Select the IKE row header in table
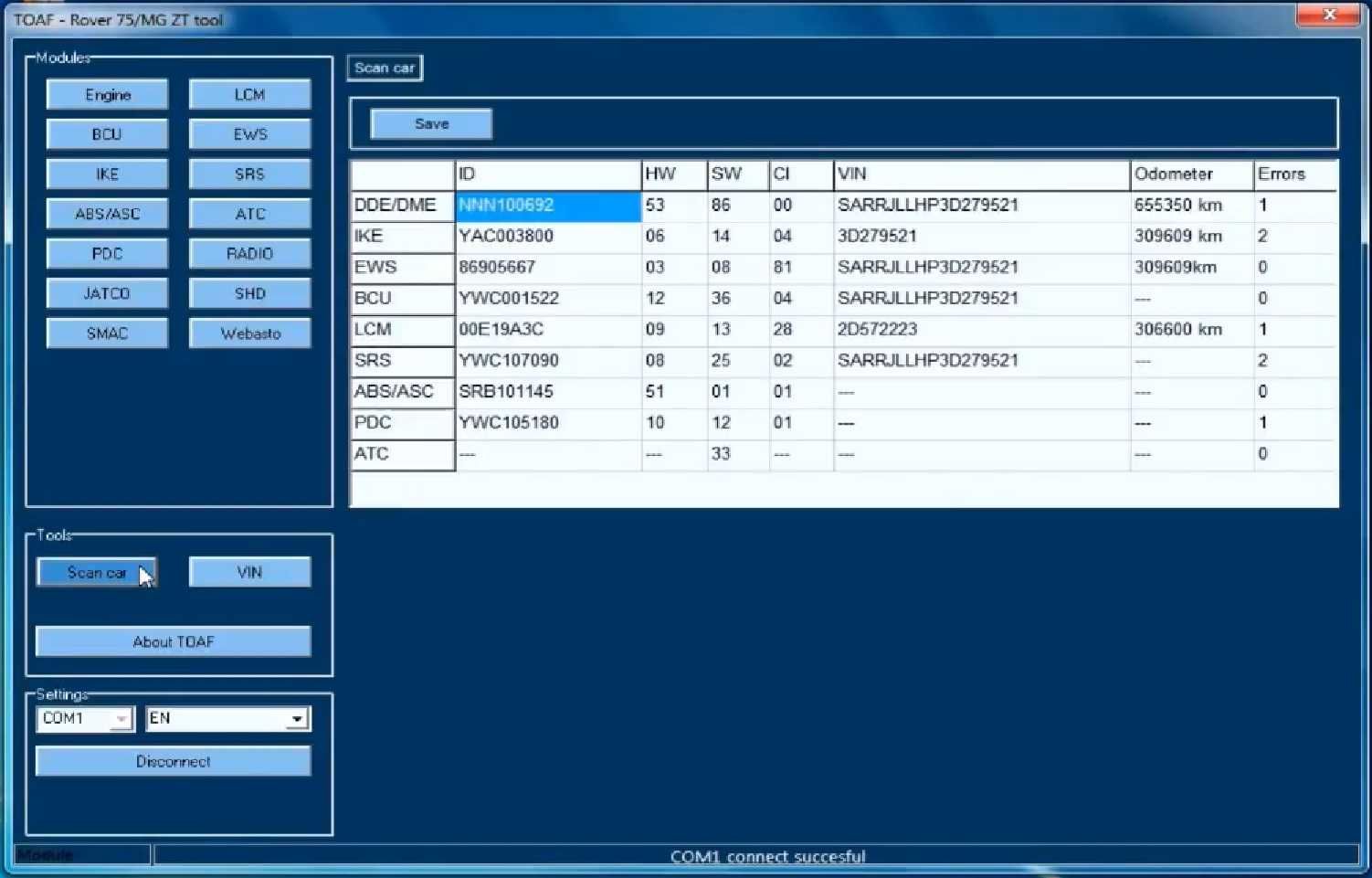This screenshot has height=878, width=1372. (403, 237)
